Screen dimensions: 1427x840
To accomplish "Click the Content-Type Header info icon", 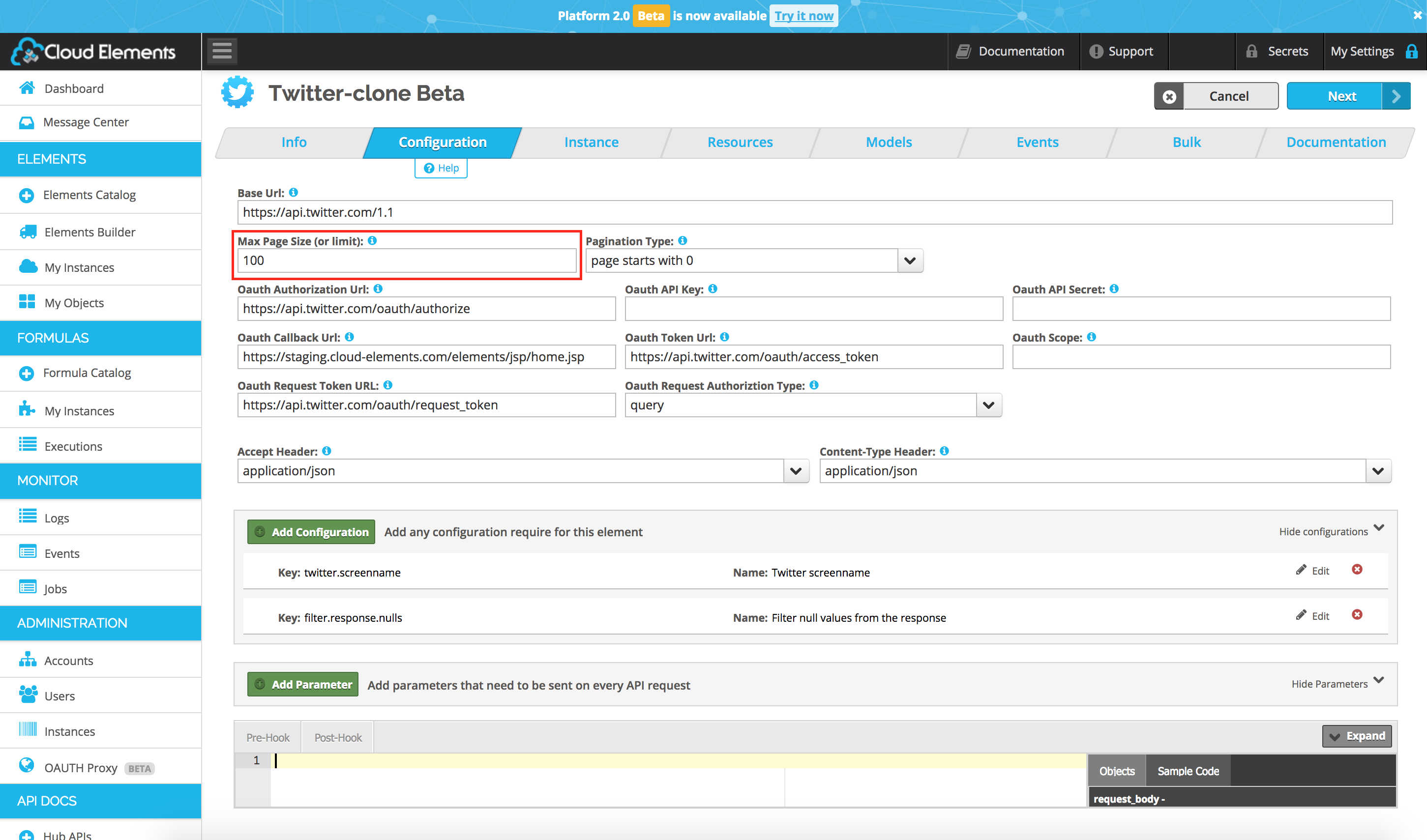I will [944, 451].
